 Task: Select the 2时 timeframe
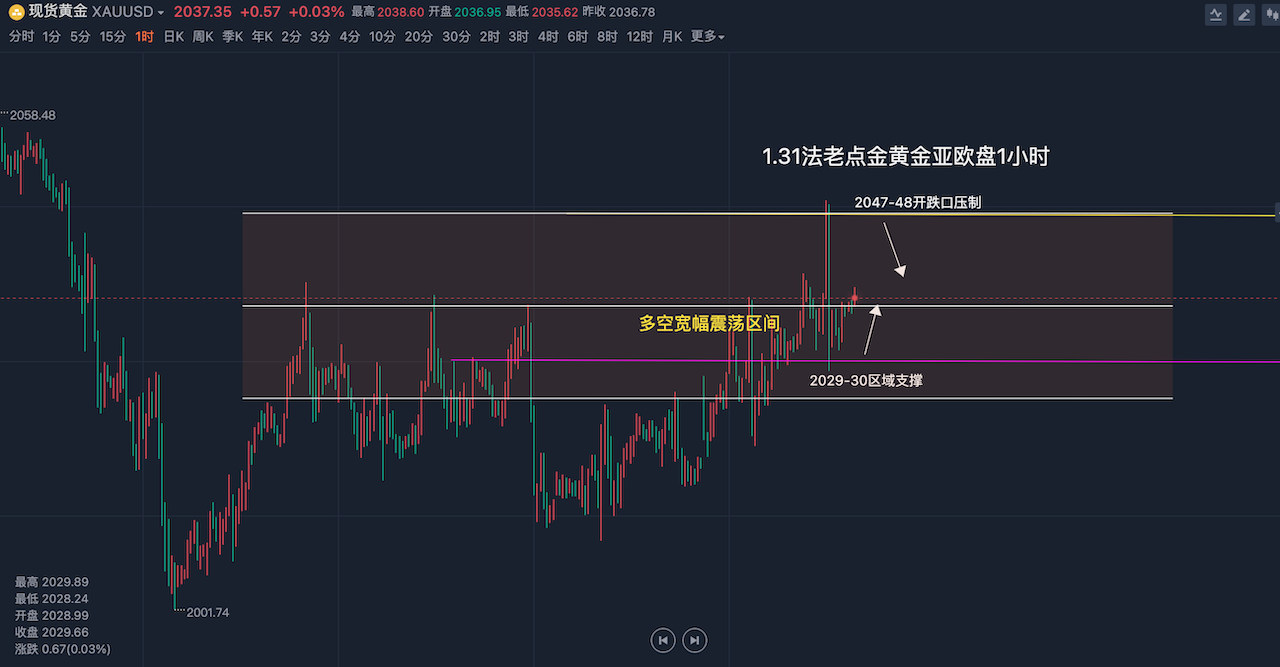click(490, 36)
